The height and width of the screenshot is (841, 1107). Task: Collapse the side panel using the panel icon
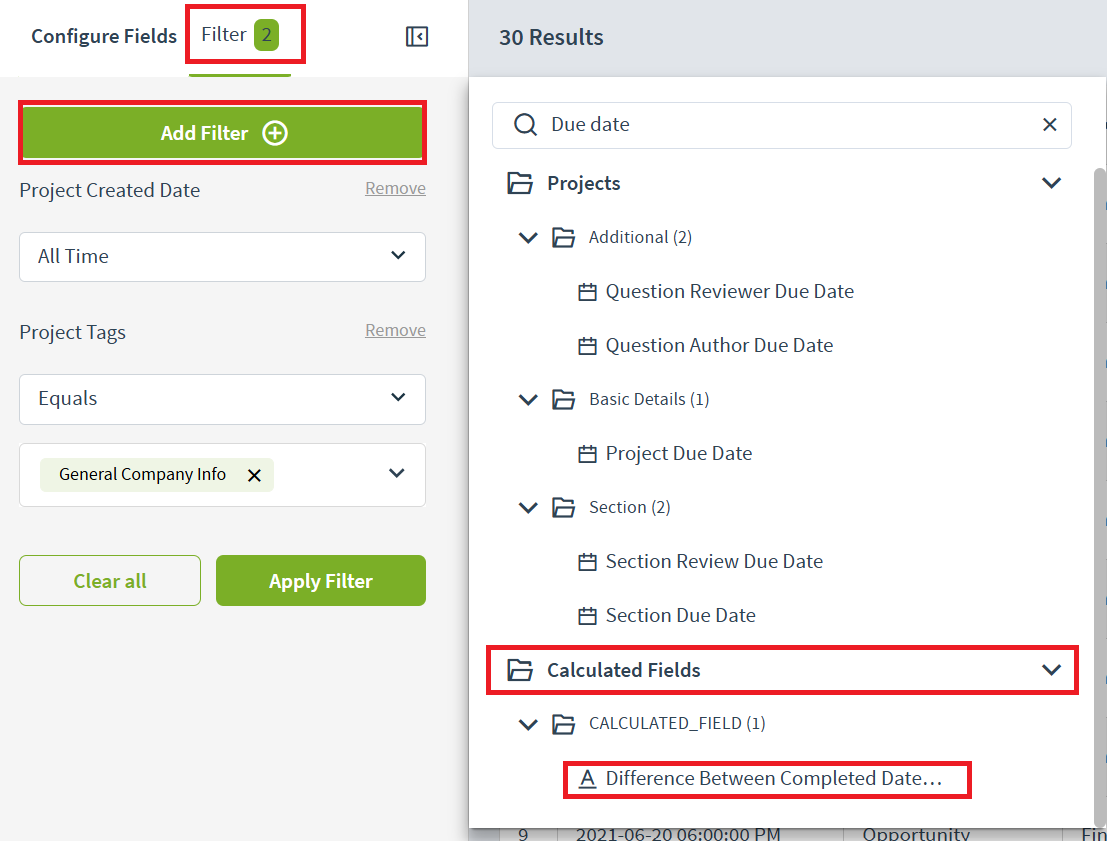[x=417, y=37]
